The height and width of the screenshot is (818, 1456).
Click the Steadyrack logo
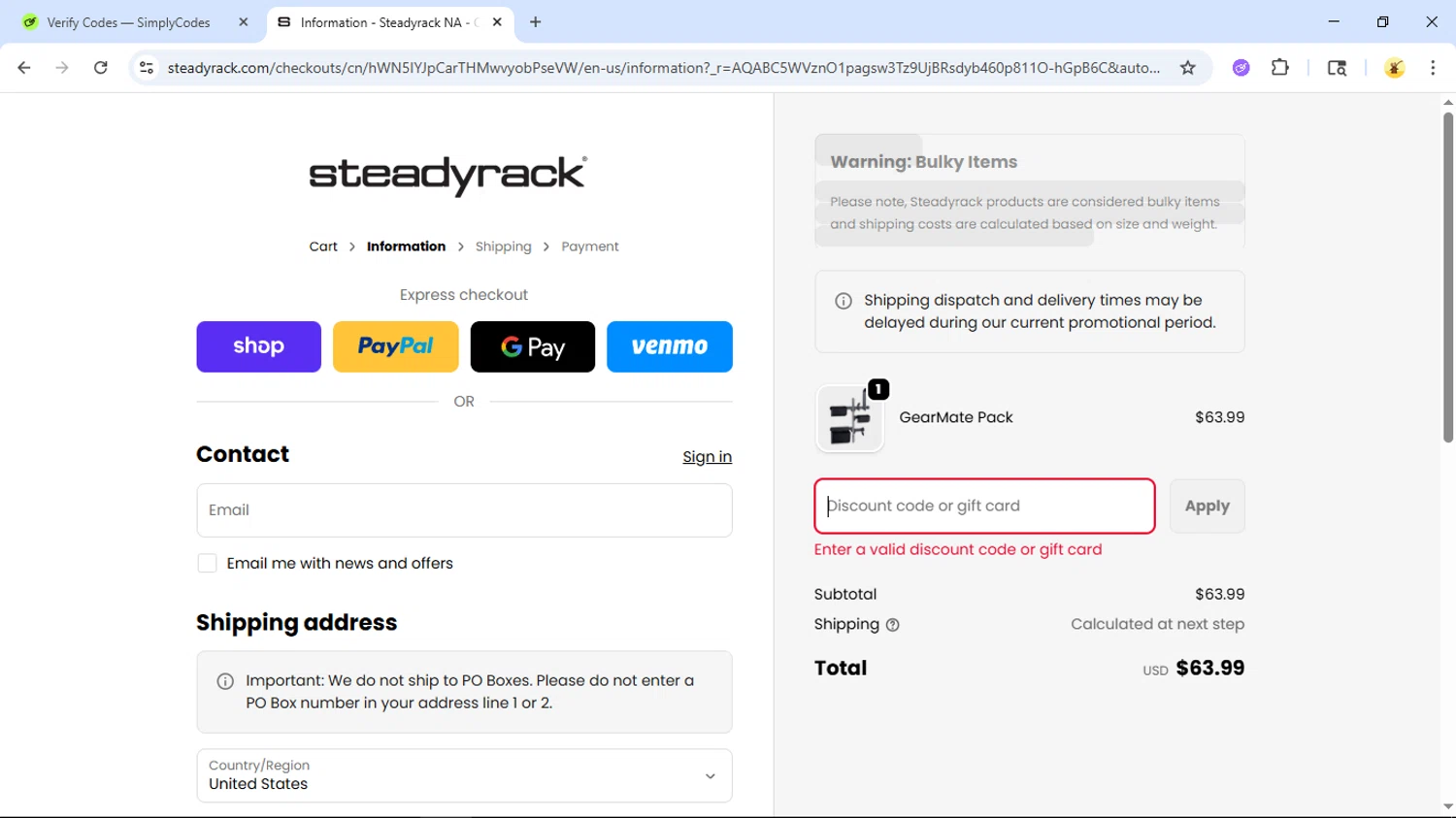[448, 176]
